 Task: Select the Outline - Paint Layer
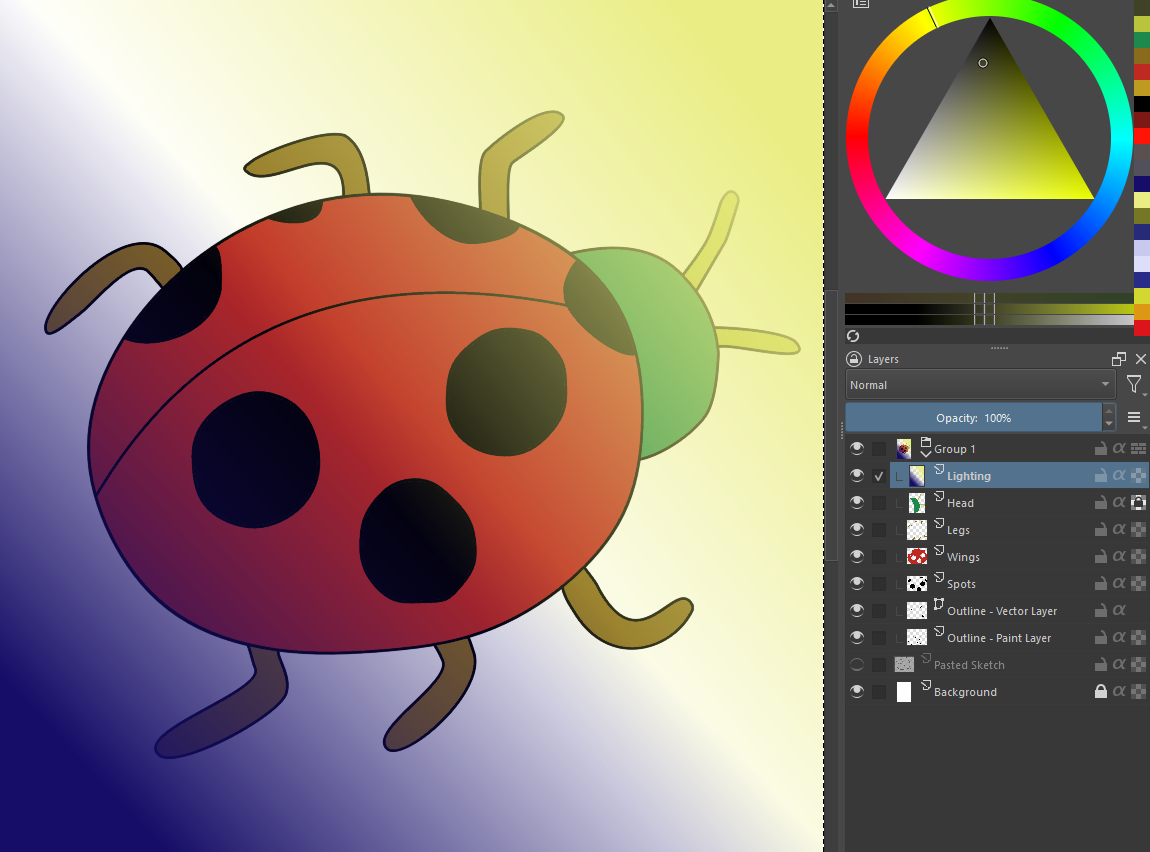(x=998, y=638)
